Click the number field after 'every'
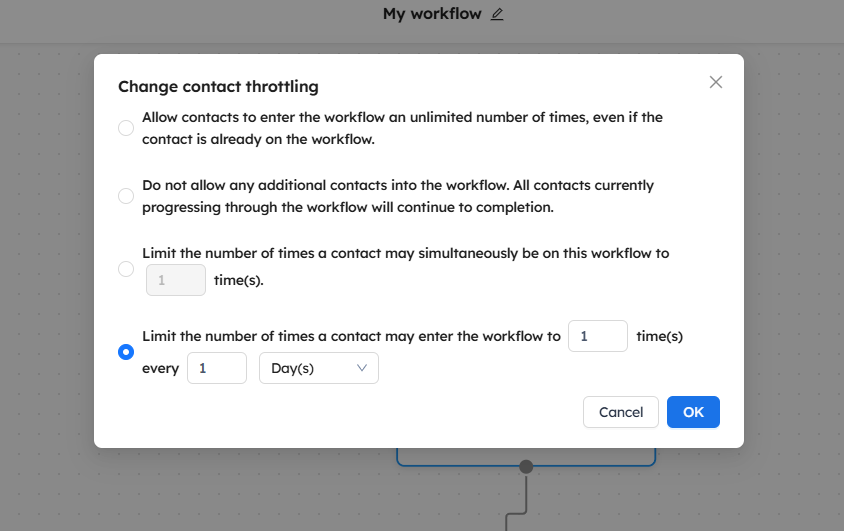Screen dimensions: 844x531 pyautogui.click(x=216, y=368)
